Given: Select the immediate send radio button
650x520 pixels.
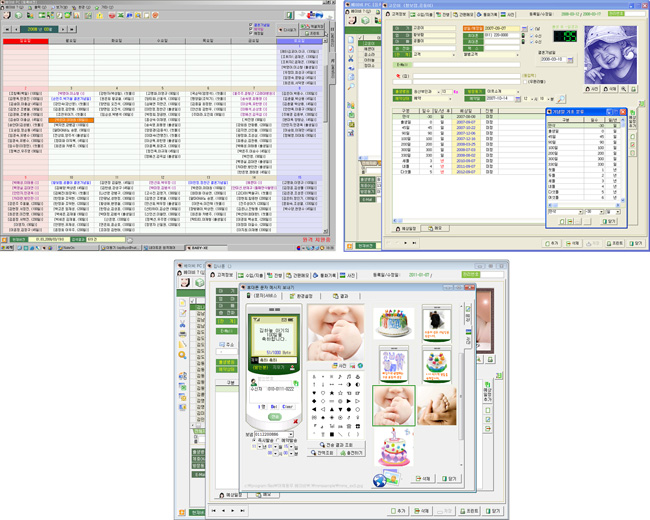Looking at the screenshot, I should pyautogui.click(x=254, y=440).
